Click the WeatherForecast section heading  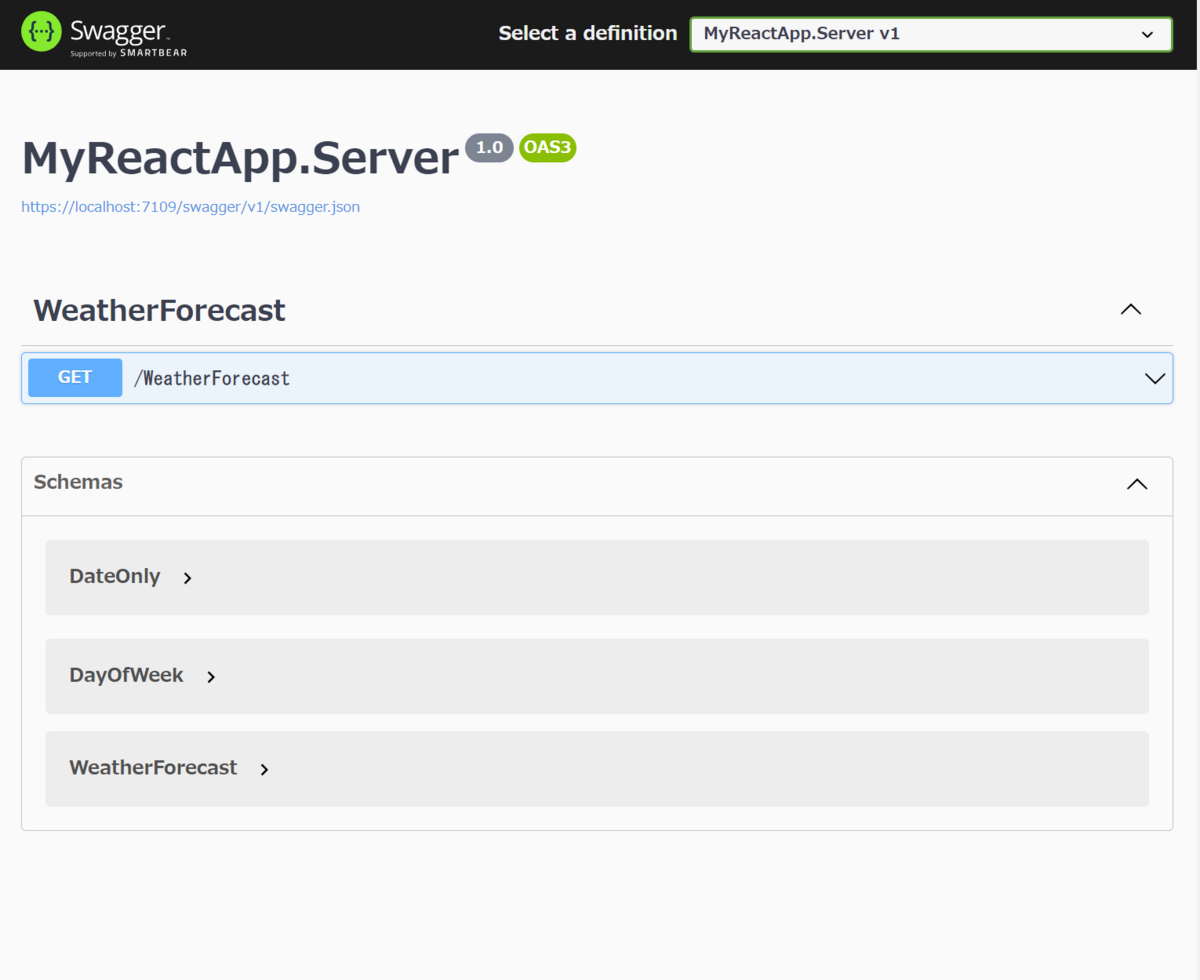click(x=160, y=310)
